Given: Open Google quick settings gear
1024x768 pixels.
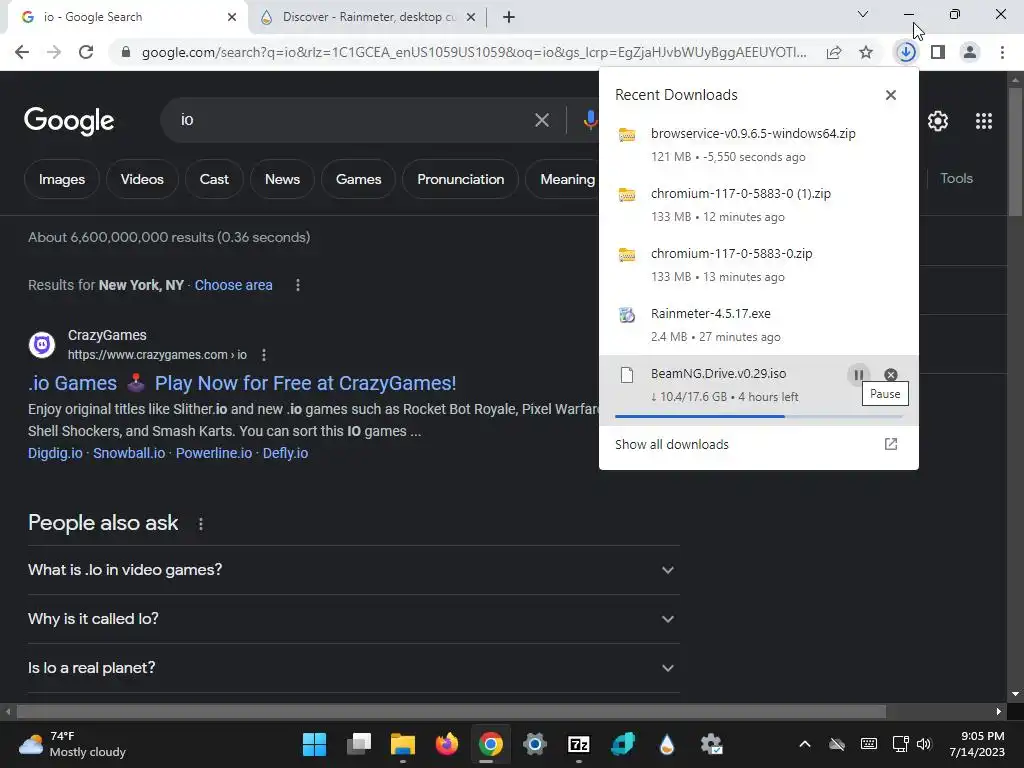Looking at the screenshot, I should pos(938,121).
